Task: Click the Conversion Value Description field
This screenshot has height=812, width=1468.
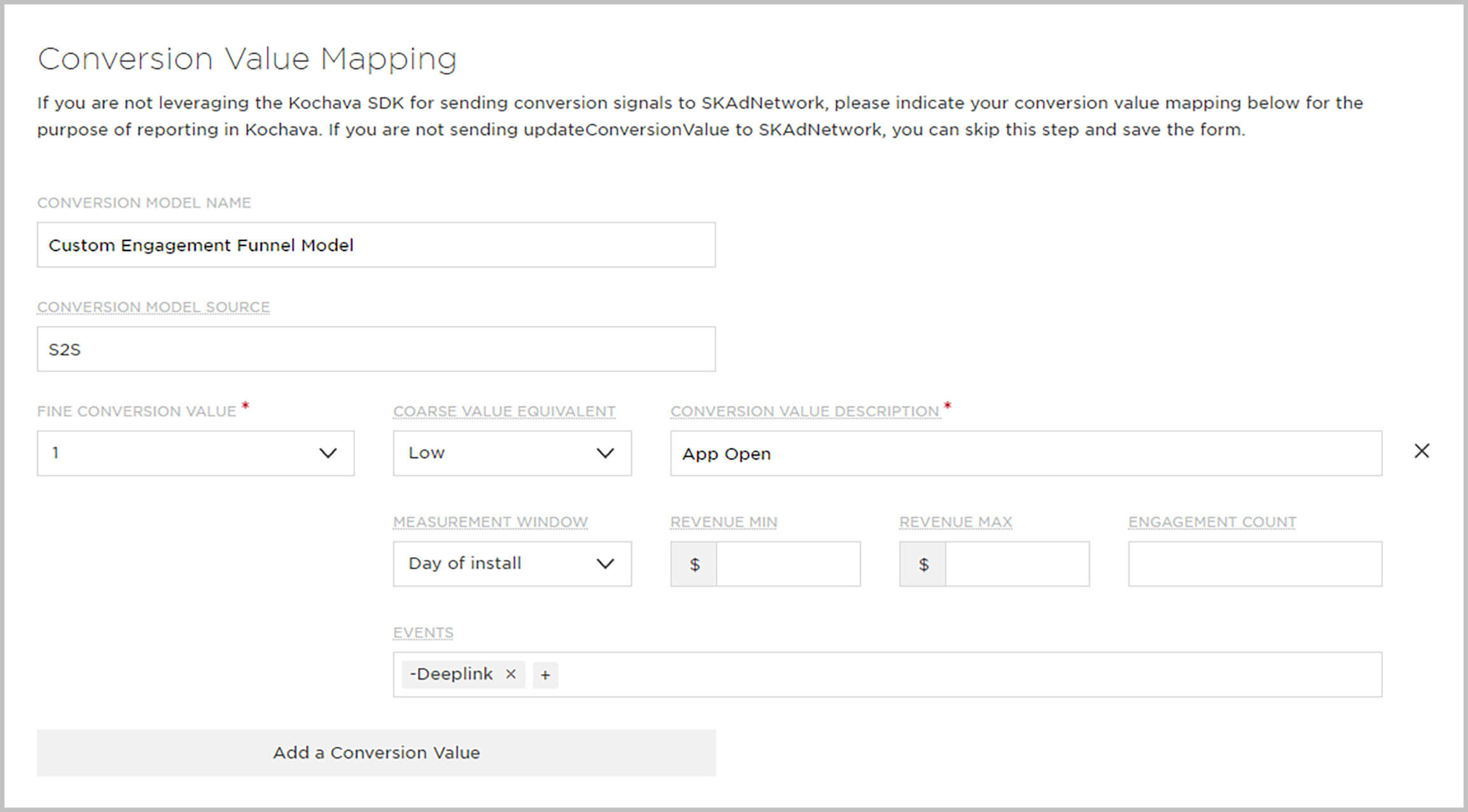Action: (x=1026, y=453)
